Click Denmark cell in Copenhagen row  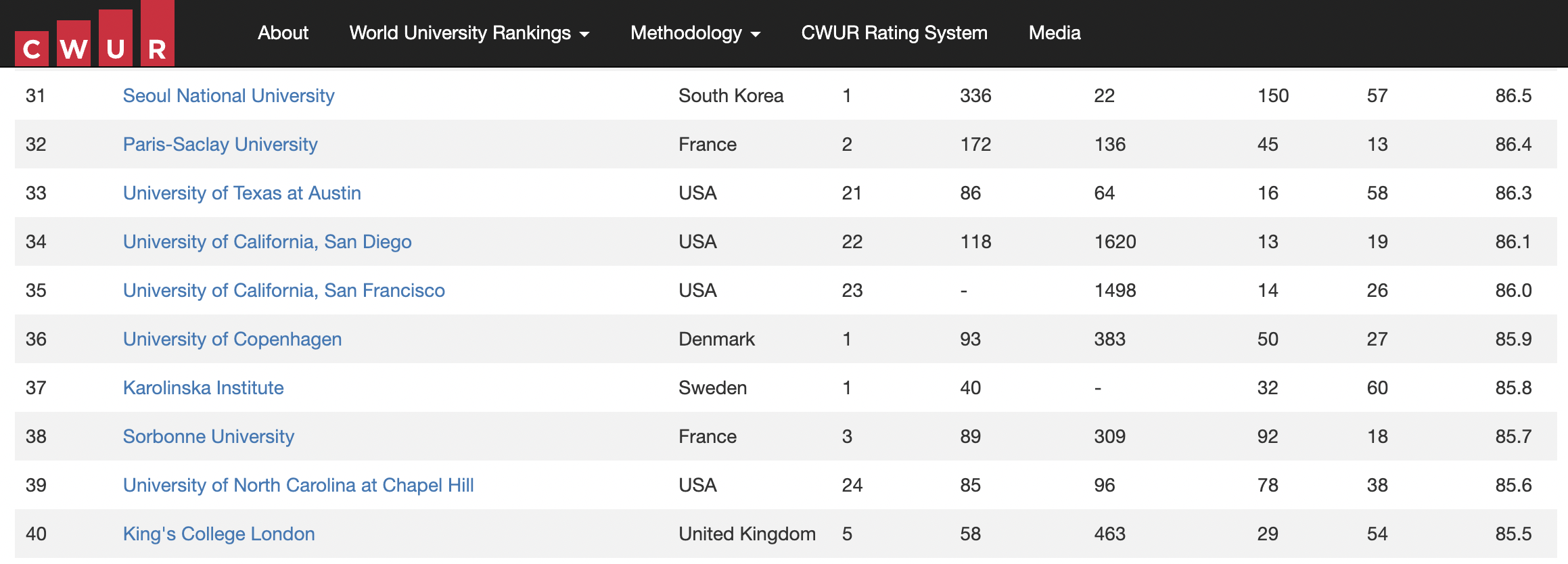point(716,339)
